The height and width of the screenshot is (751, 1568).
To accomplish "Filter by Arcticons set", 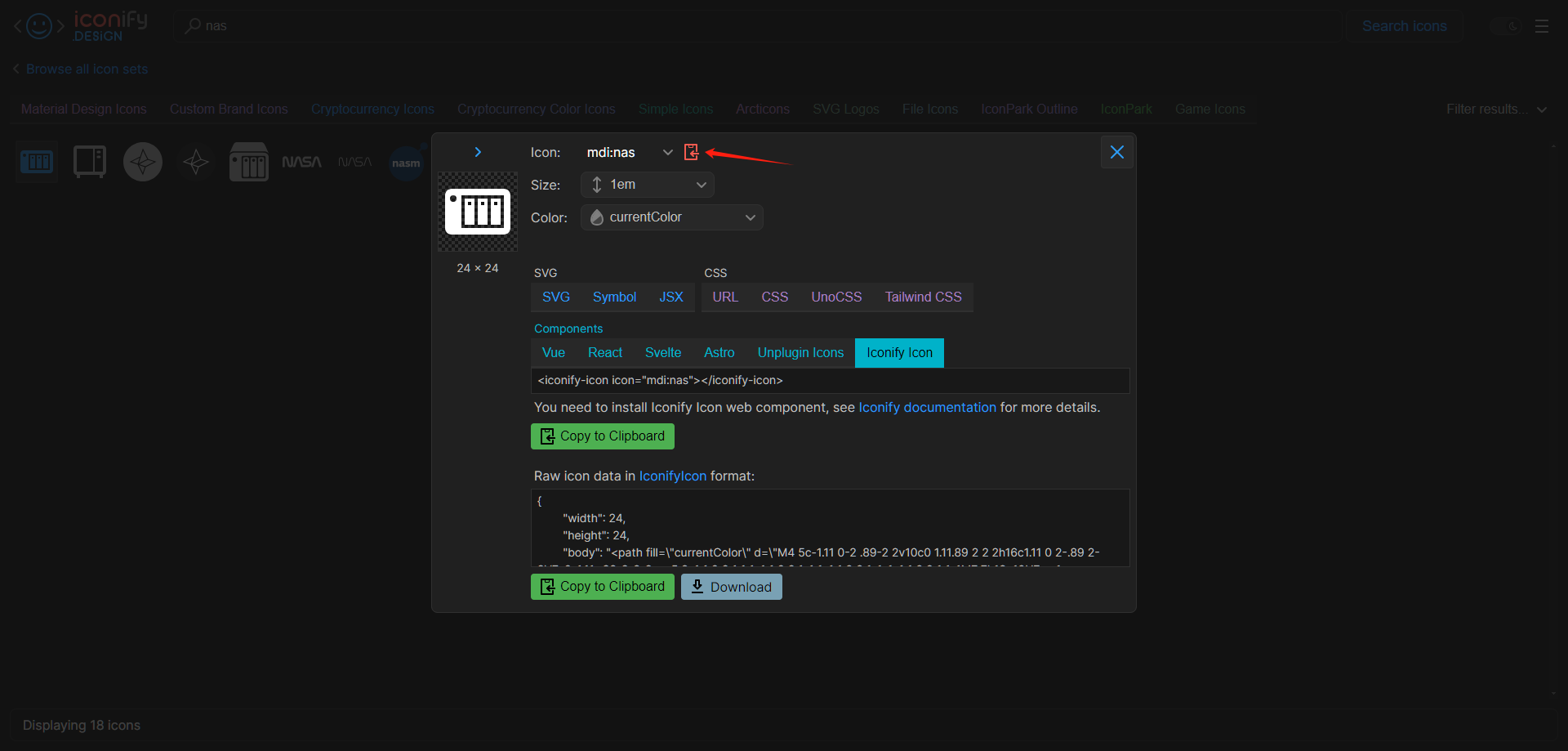I will (x=763, y=110).
